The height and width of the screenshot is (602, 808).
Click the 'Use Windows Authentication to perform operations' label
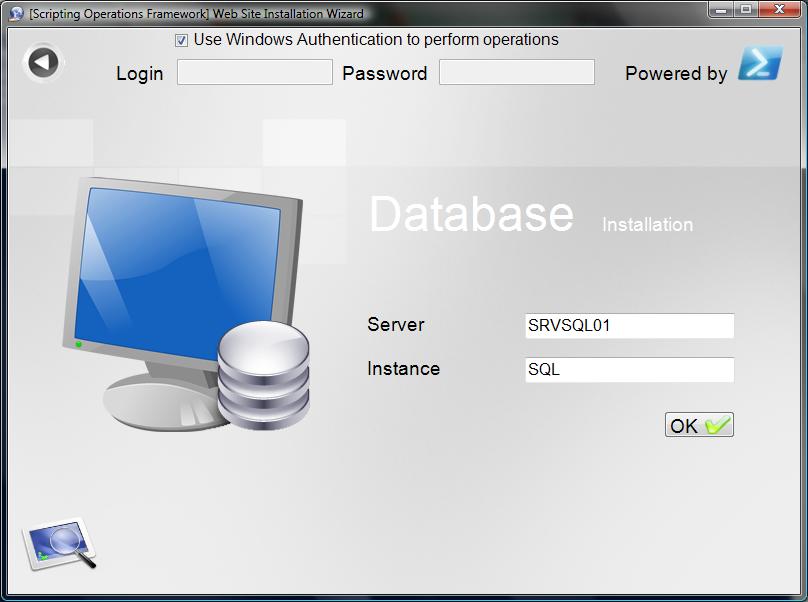[376, 40]
